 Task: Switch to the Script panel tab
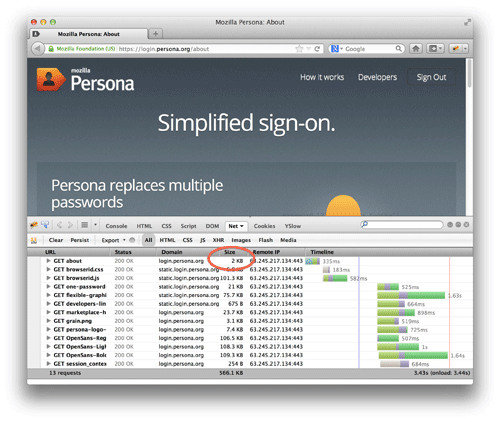tap(188, 226)
